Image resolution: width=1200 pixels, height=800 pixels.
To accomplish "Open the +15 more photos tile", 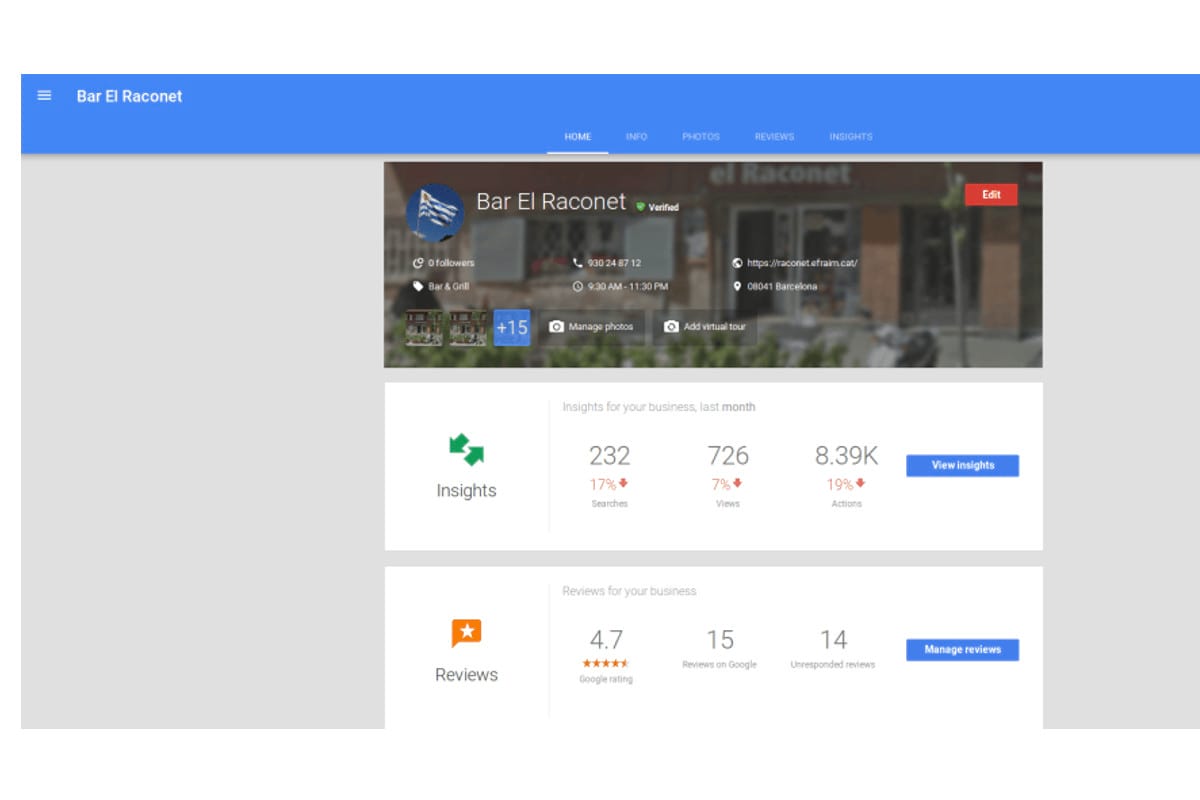I will (512, 327).
